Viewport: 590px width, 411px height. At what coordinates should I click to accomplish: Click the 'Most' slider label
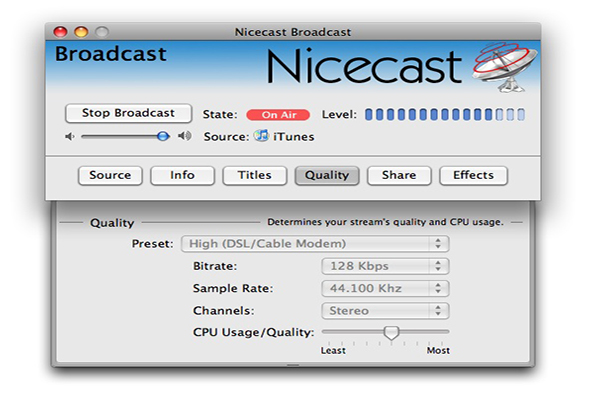pyautogui.click(x=438, y=351)
